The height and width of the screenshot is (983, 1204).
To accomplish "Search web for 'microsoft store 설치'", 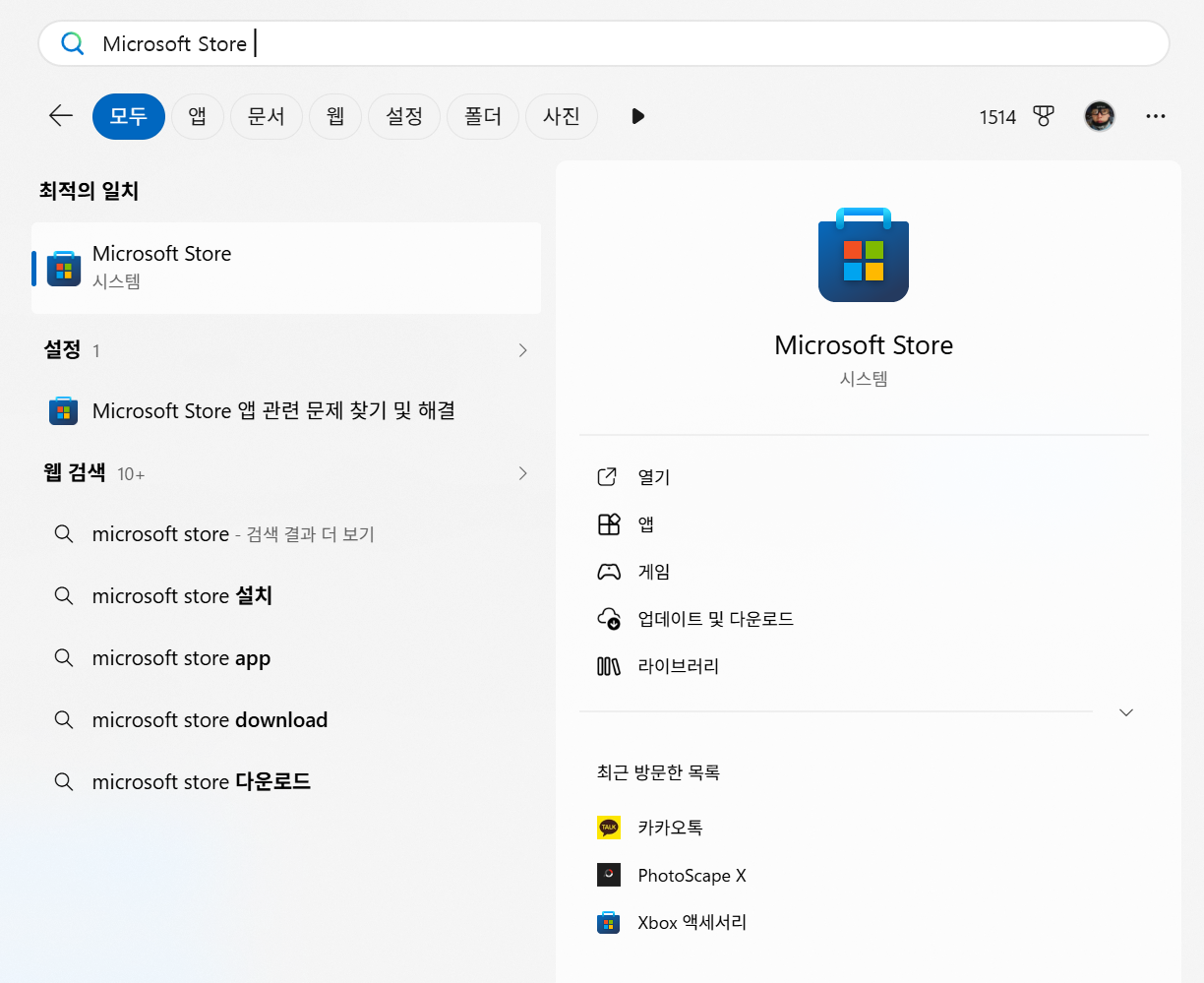I will (182, 595).
